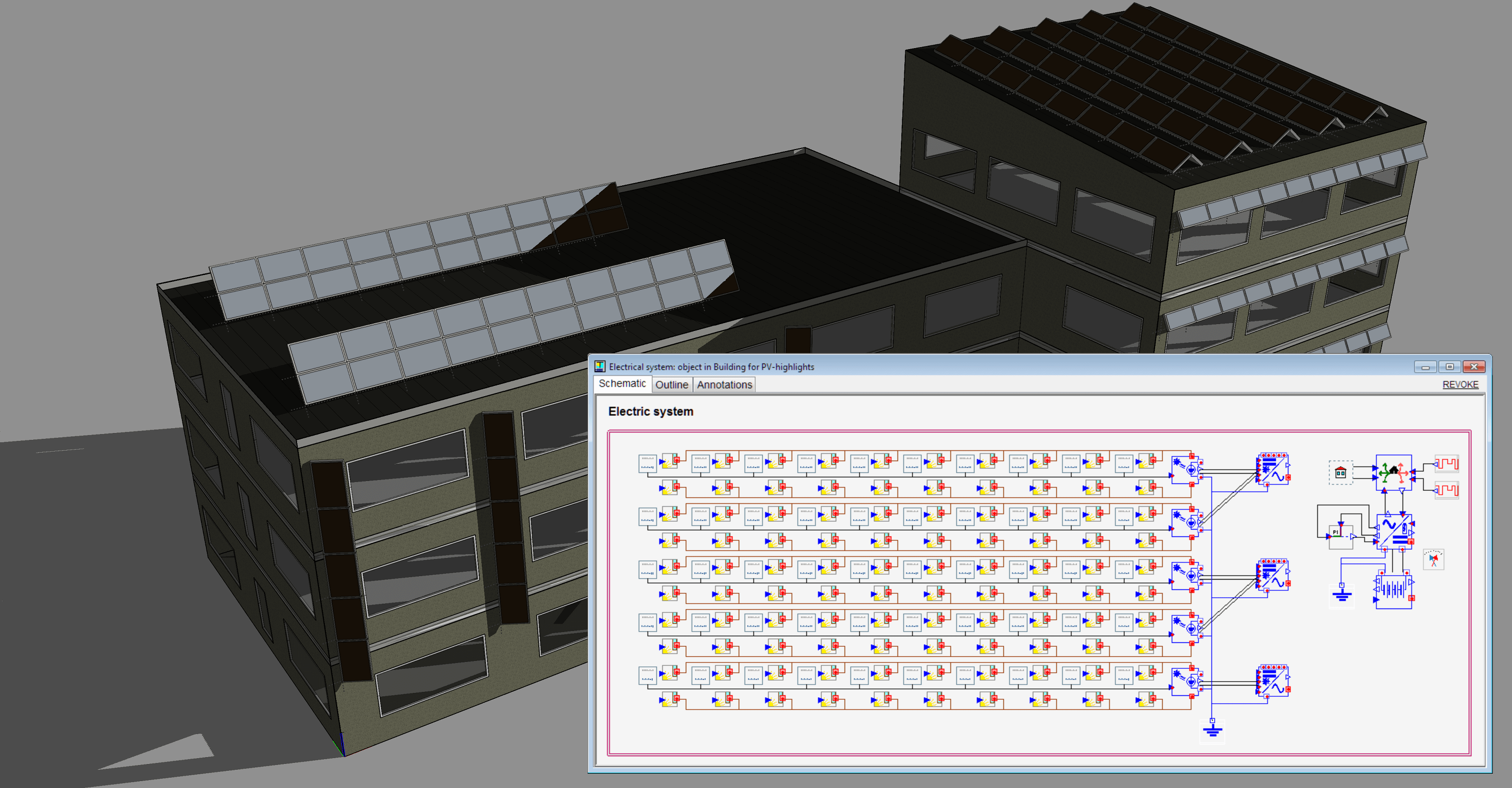Click the AC/DC battery converter block
The height and width of the screenshot is (788, 1512).
pyautogui.click(x=1394, y=532)
